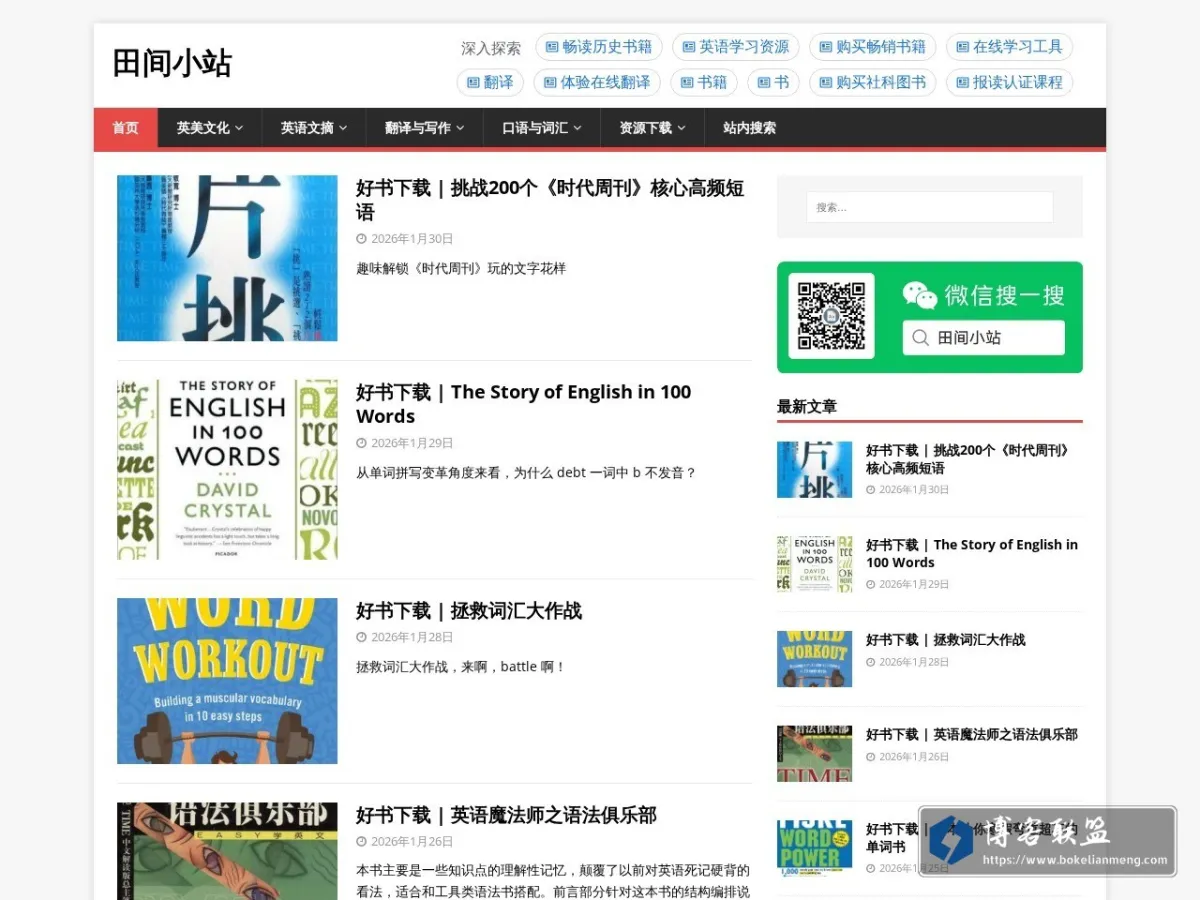
Task: Open 在线学习工具 ad link
Action: coord(1010,47)
